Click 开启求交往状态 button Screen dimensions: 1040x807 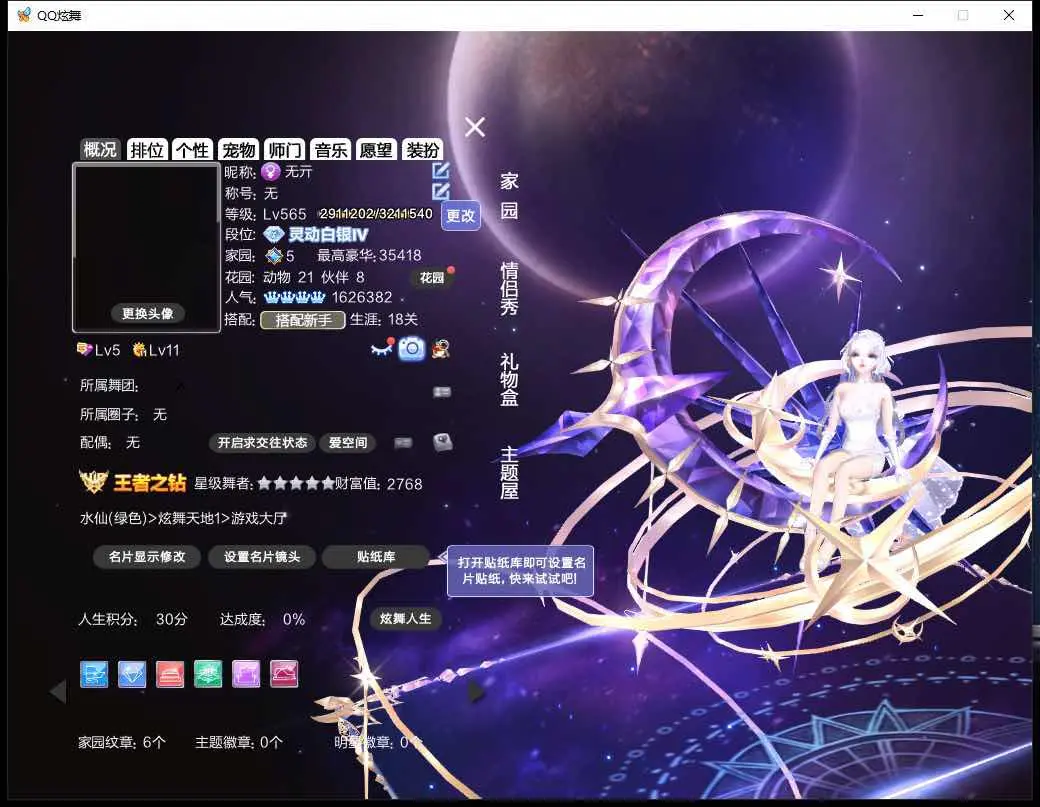click(x=263, y=443)
